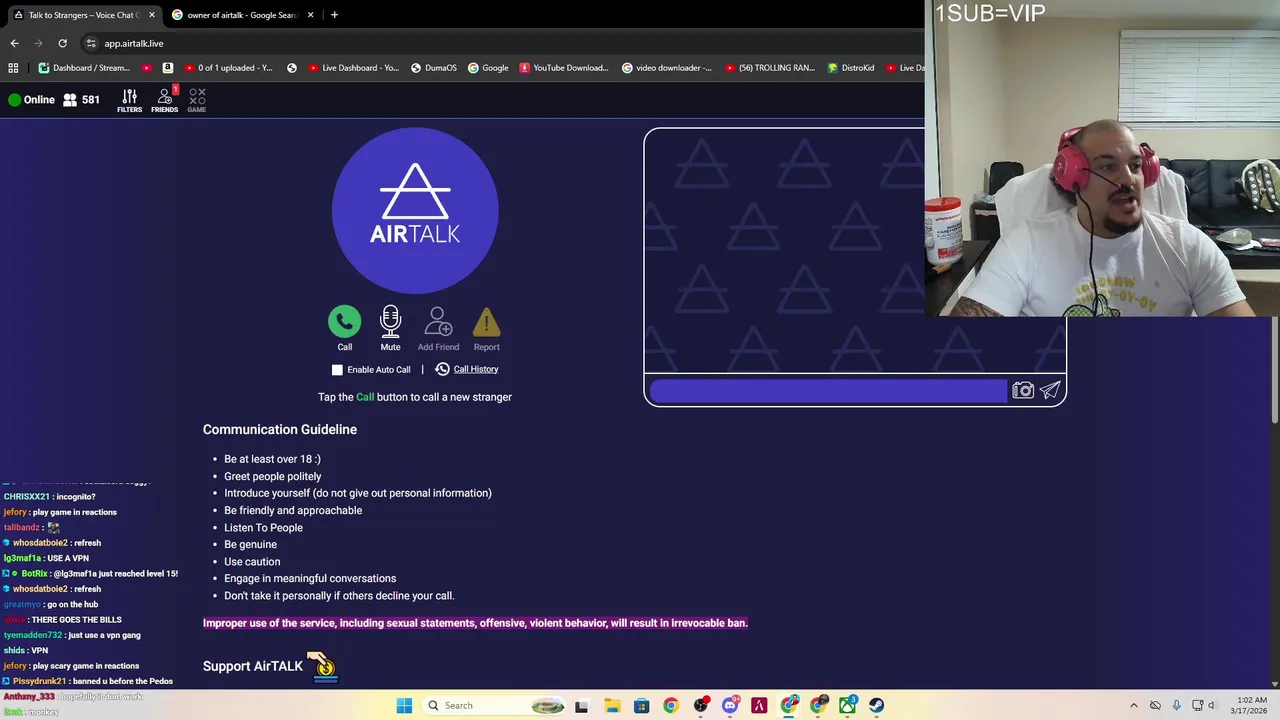The height and width of the screenshot is (720, 1280).
Task: Click the Support AirTALK heading
Action: (253, 666)
